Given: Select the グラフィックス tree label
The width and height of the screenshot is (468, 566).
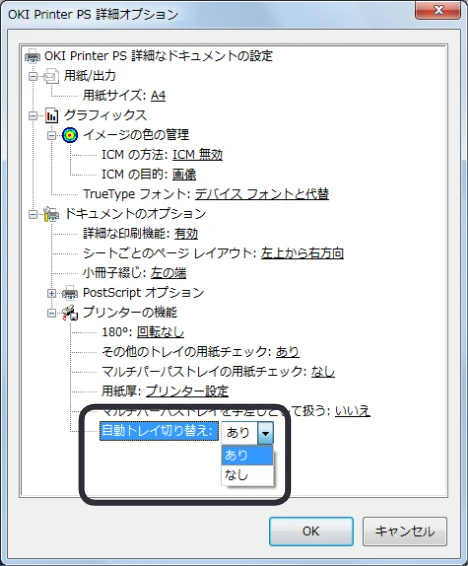Looking at the screenshot, I should pyautogui.click(x=105, y=116).
